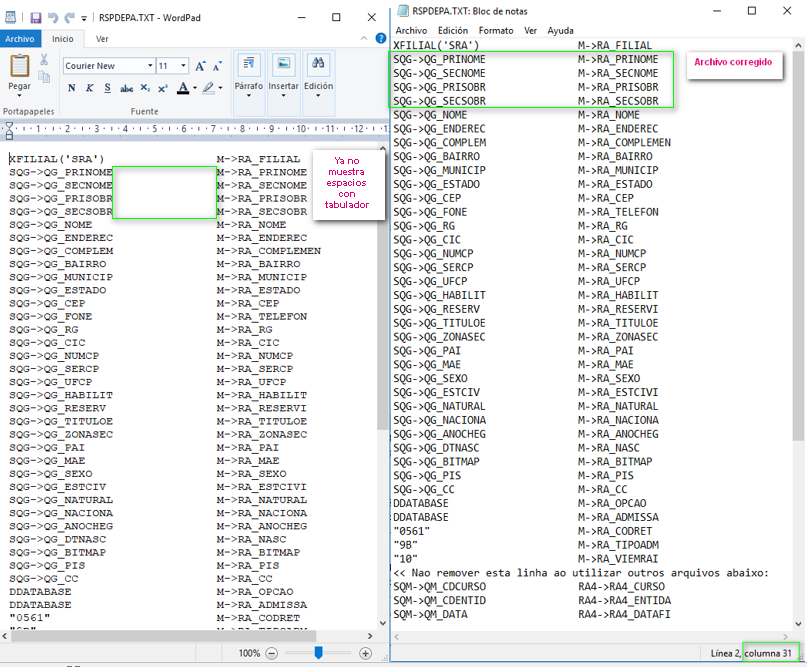Toggle superscript formatting
Screen dimensions: 807x667
click(163, 88)
